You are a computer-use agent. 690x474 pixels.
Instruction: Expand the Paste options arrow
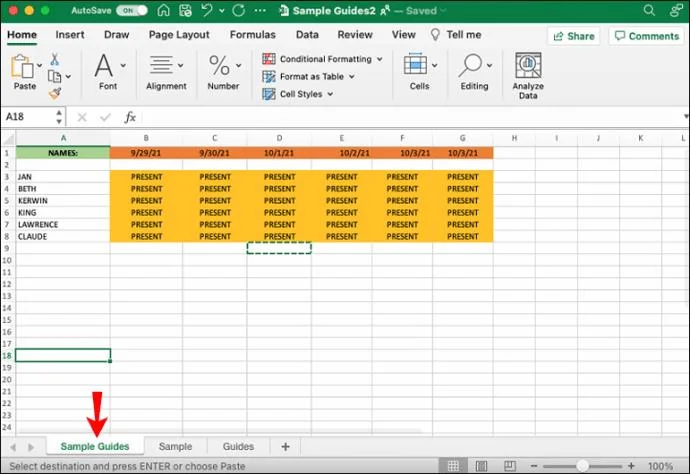pyautogui.click(x=40, y=66)
